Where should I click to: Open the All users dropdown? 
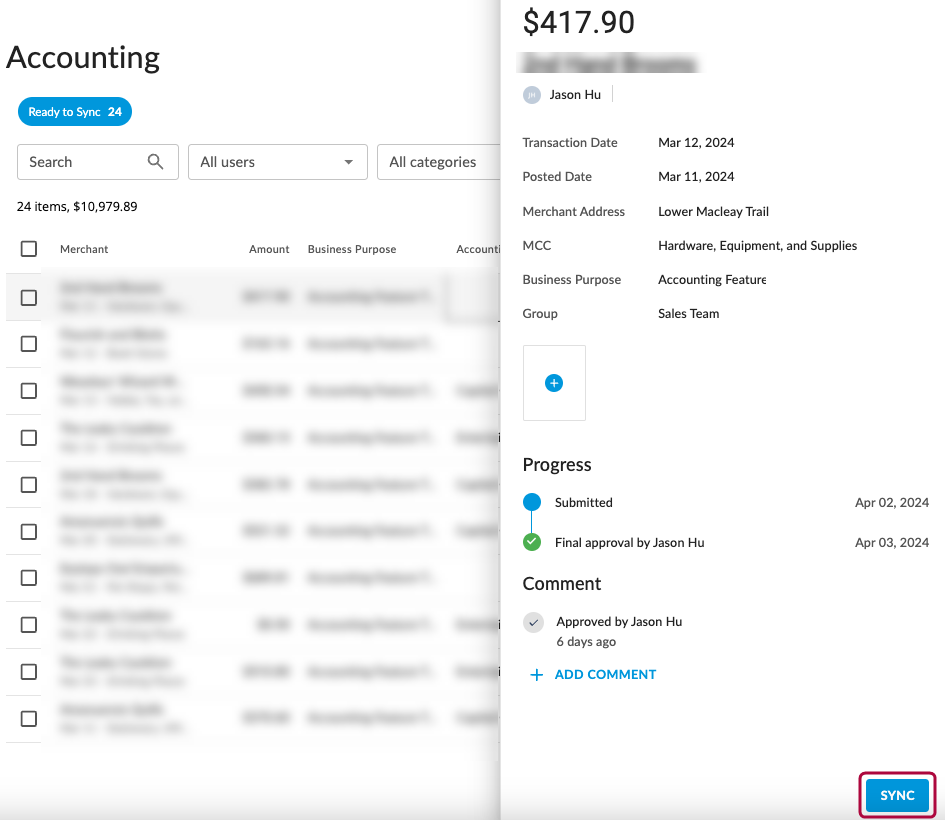tap(278, 162)
